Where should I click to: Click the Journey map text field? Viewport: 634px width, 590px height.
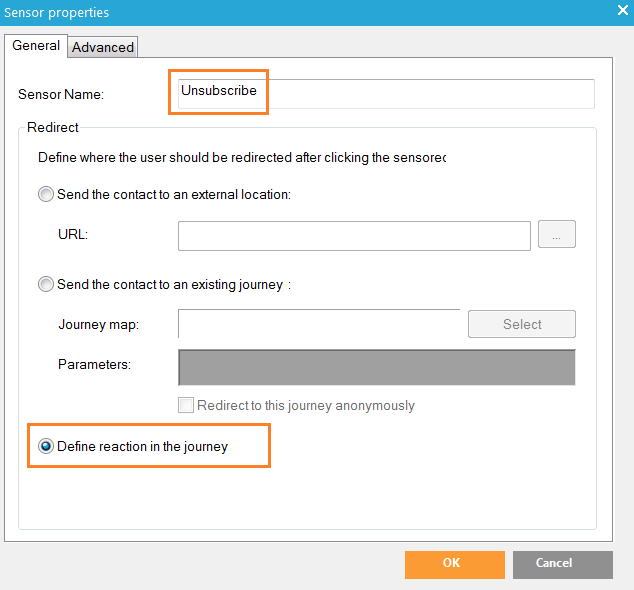pyautogui.click(x=318, y=324)
